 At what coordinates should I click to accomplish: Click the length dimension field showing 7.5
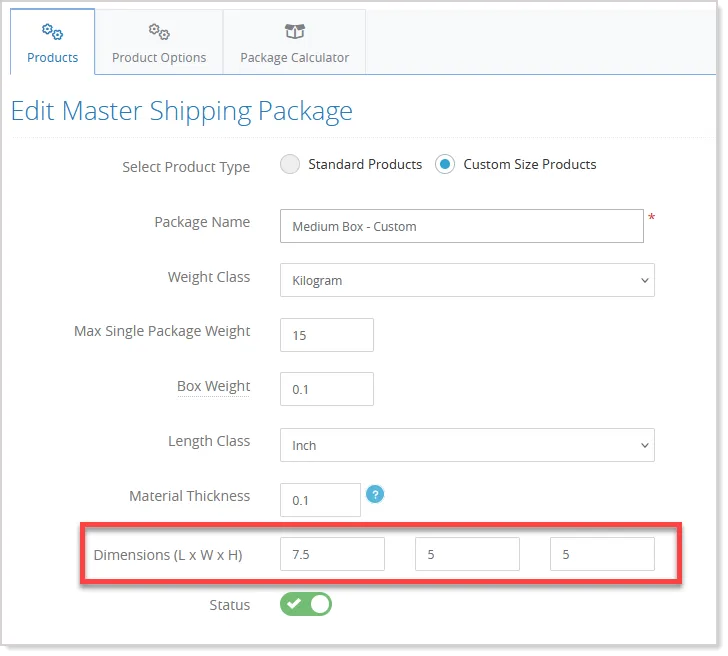(x=332, y=554)
